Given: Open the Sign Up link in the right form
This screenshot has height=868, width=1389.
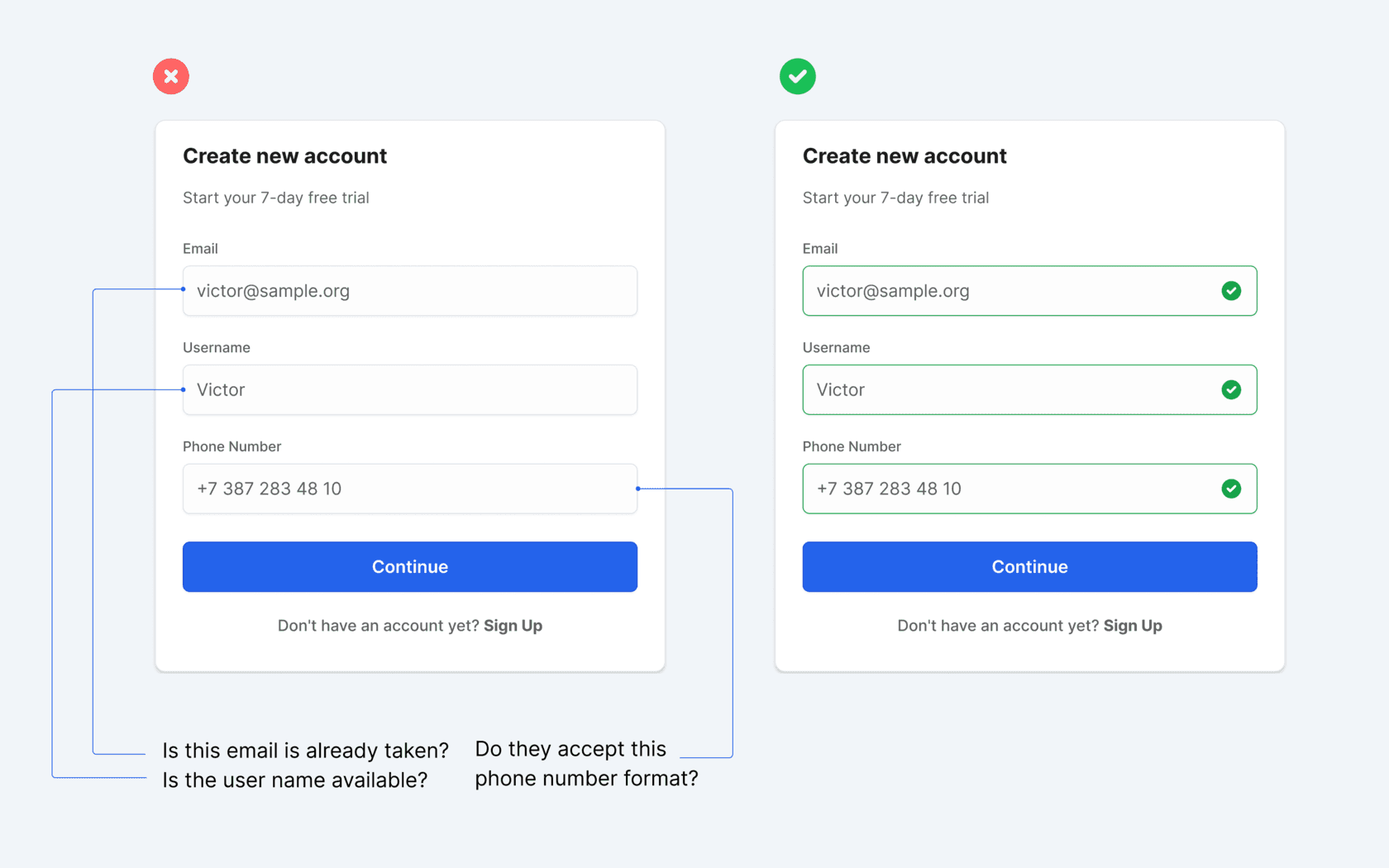Looking at the screenshot, I should pyautogui.click(x=1132, y=626).
